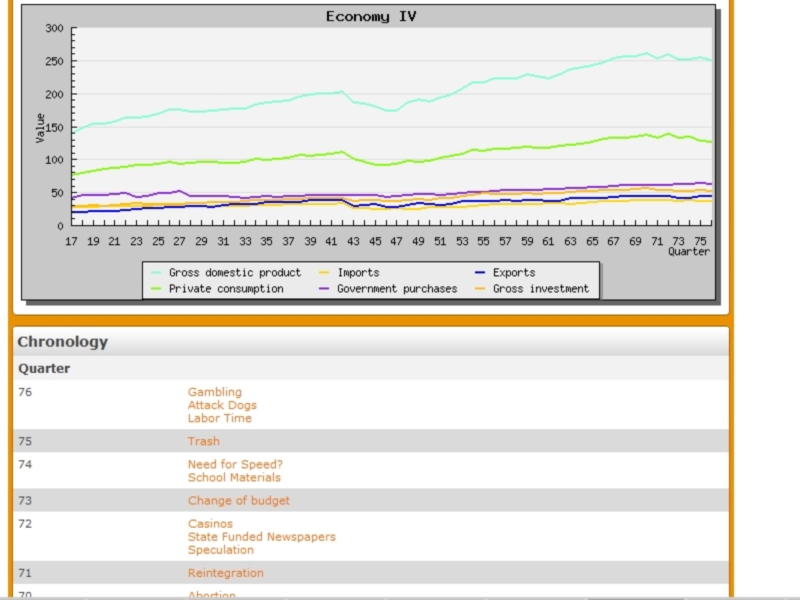Image resolution: width=800 pixels, height=600 pixels.
Task: Open the Change of budget link
Action: coord(238,501)
